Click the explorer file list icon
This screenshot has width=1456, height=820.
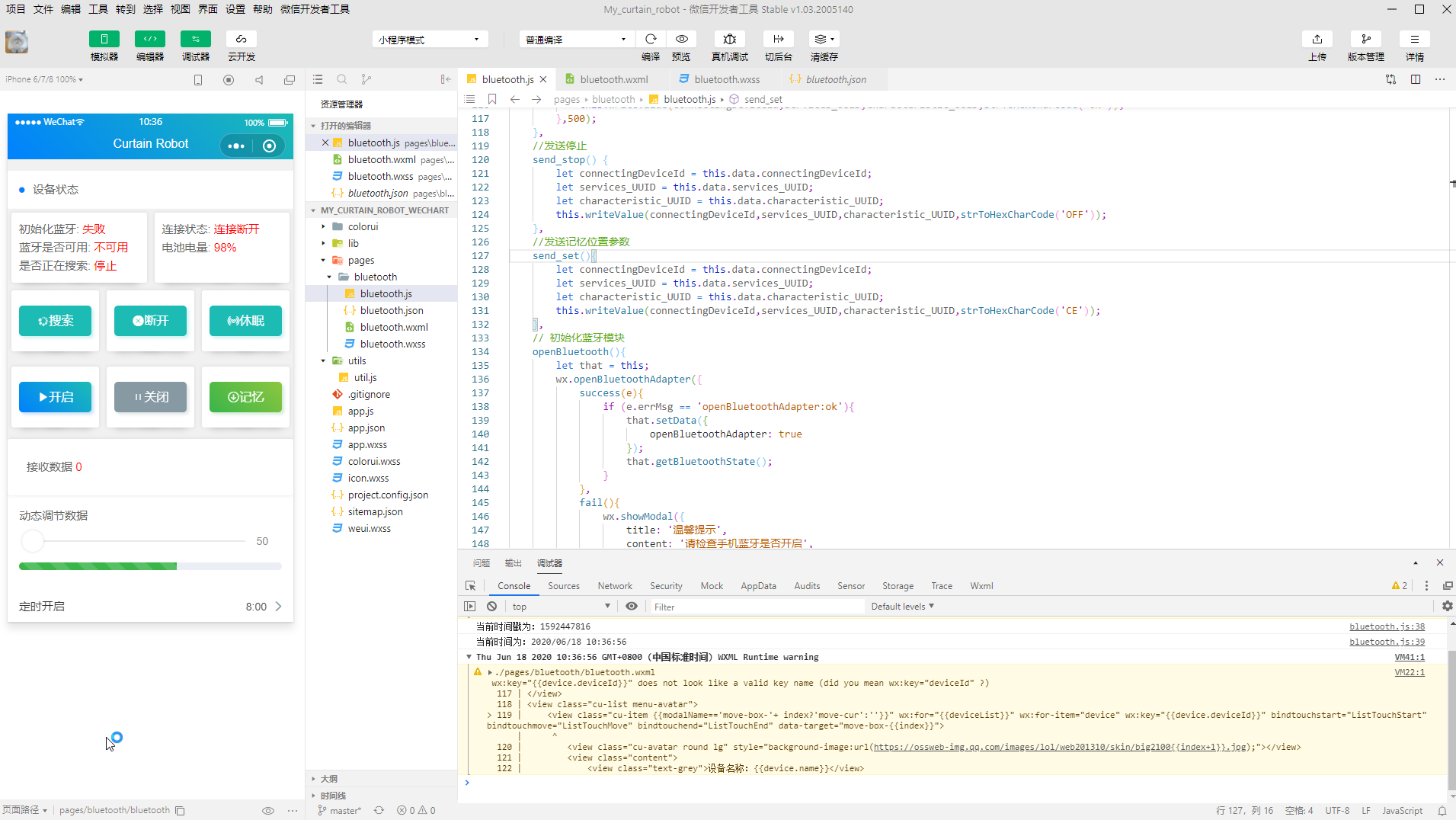coord(318,79)
